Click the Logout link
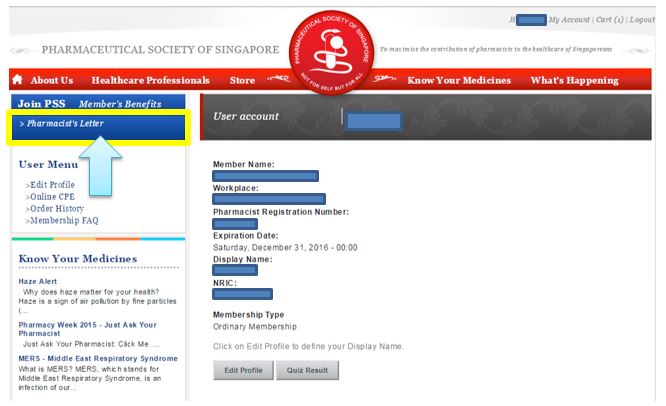The height and width of the screenshot is (406, 666). [642, 20]
